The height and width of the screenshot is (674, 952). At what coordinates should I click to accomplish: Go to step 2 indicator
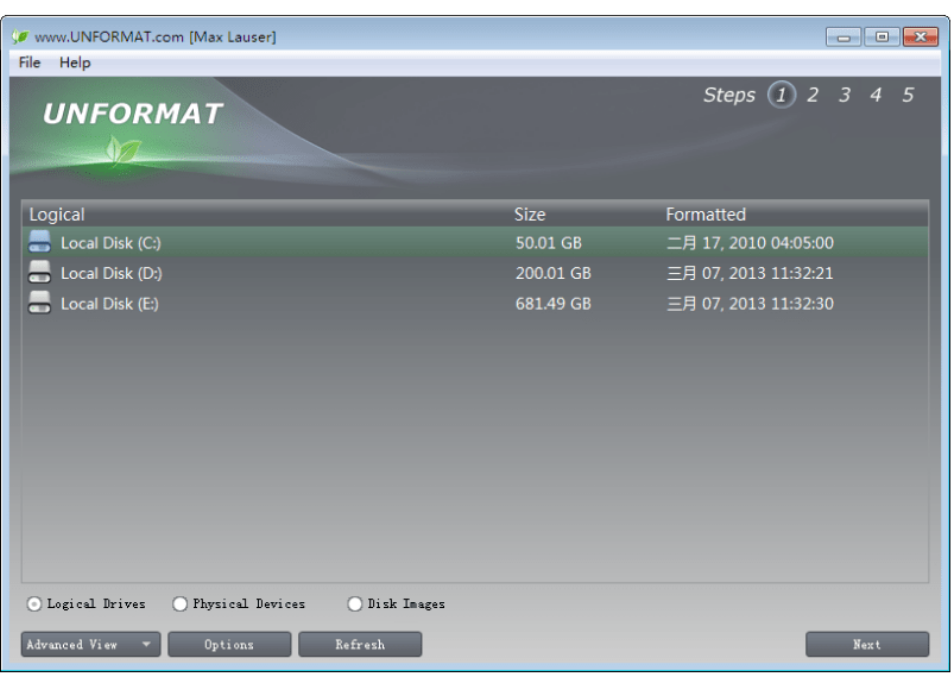tap(812, 95)
